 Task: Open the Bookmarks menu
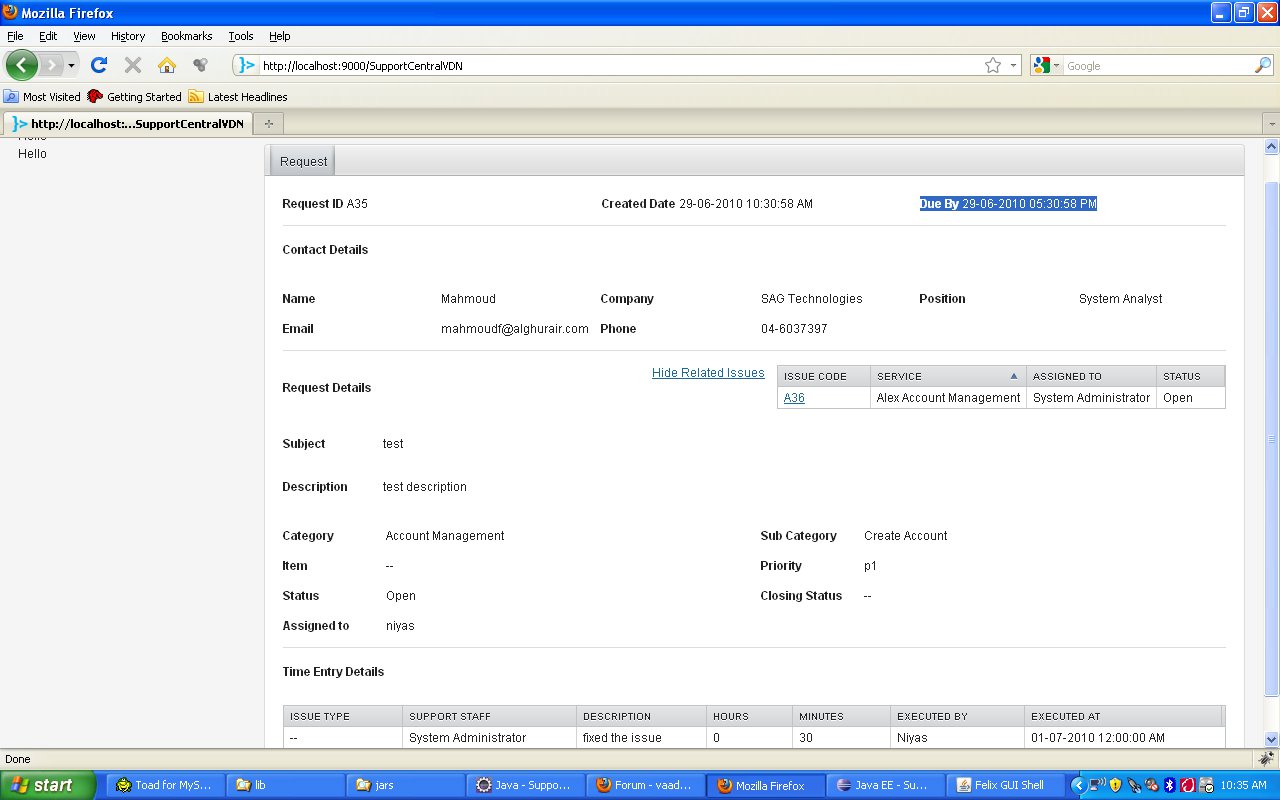click(186, 36)
